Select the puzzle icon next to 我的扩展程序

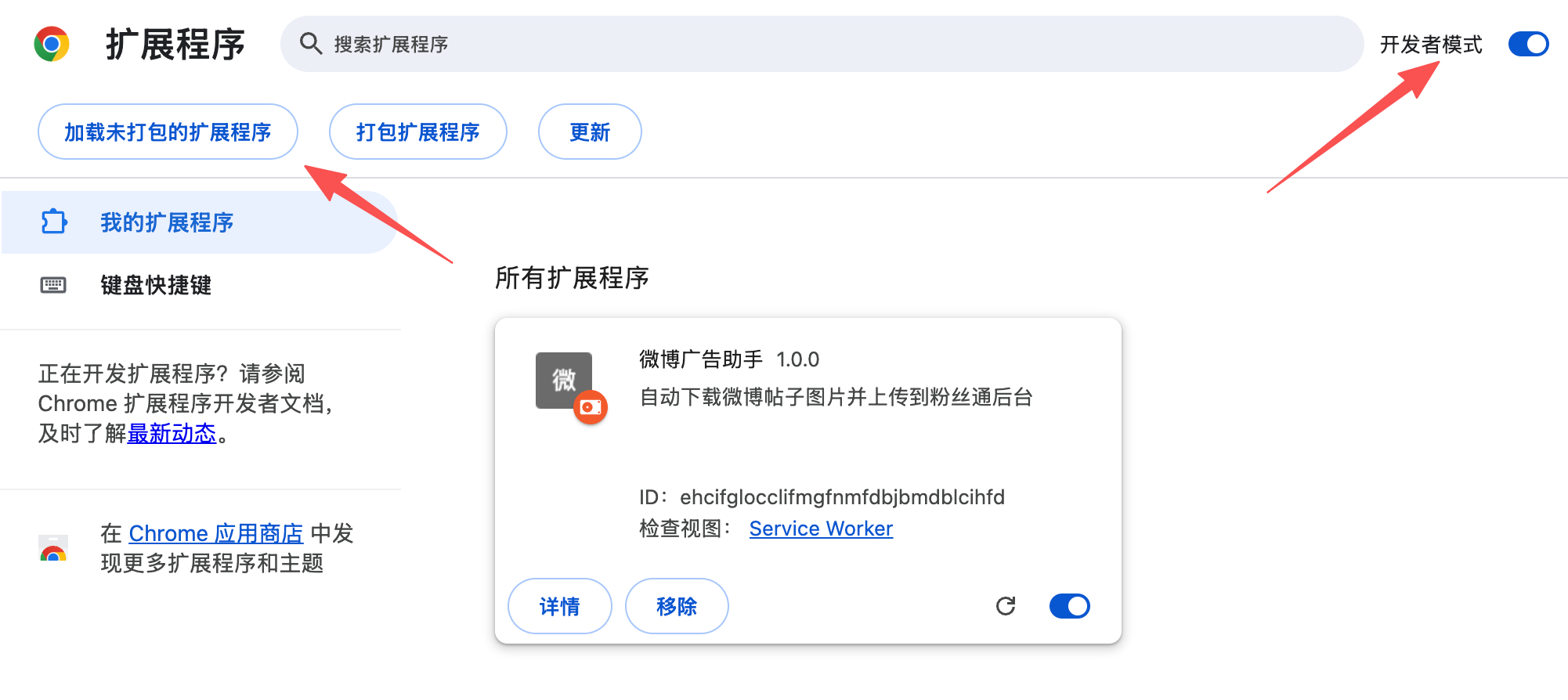point(52,222)
